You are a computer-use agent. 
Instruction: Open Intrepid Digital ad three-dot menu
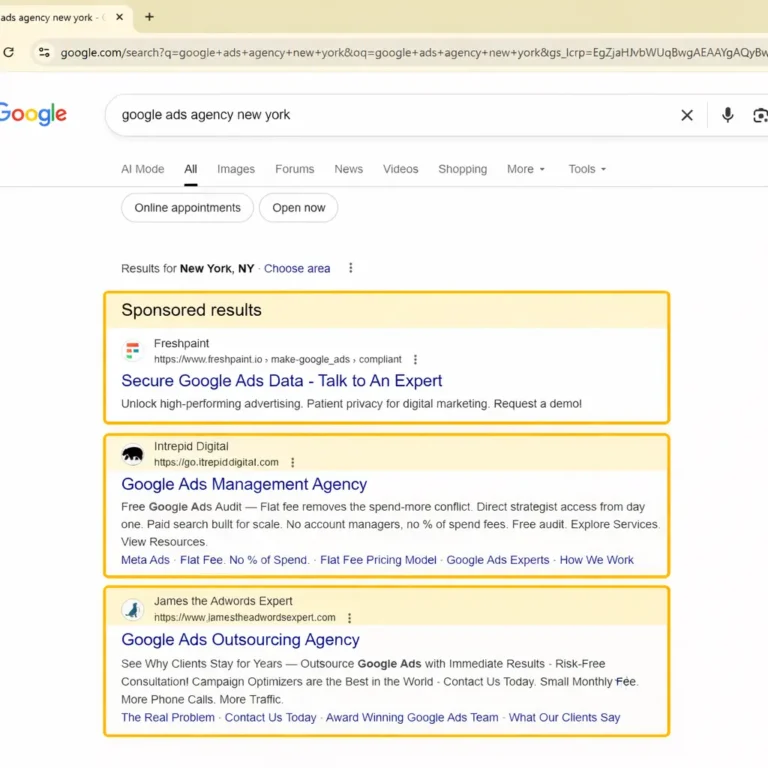pyautogui.click(x=292, y=462)
